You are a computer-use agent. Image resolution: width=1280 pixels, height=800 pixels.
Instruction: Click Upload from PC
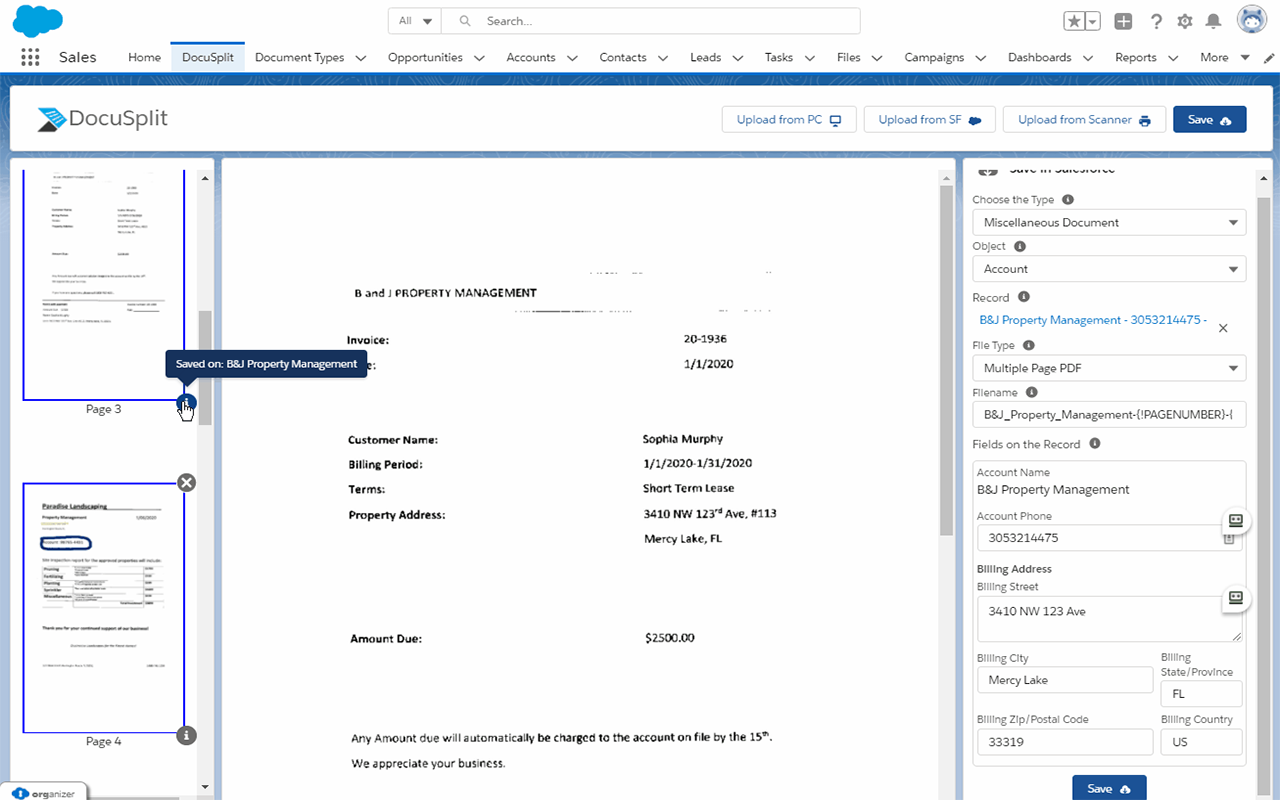coord(789,119)
